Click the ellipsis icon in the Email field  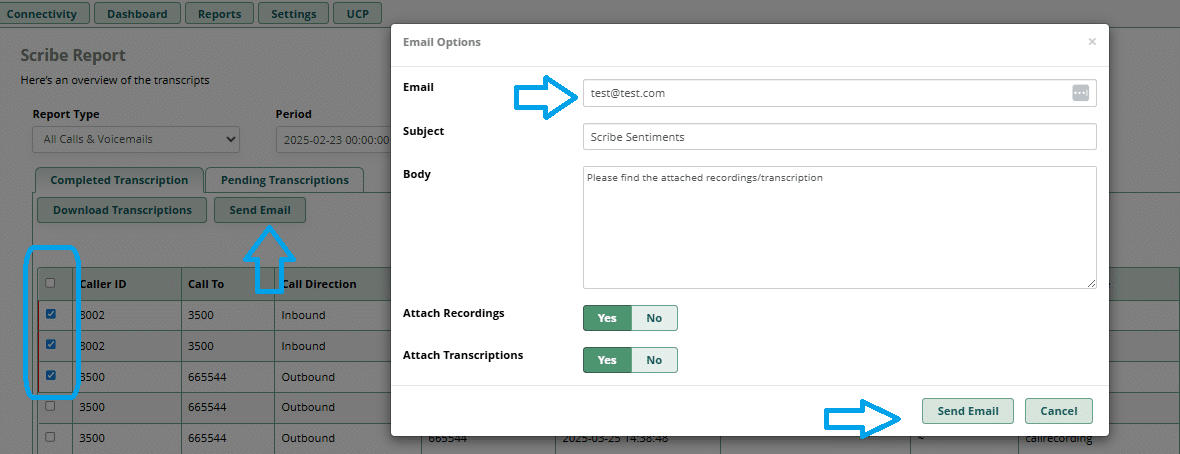coord(1080,93)
